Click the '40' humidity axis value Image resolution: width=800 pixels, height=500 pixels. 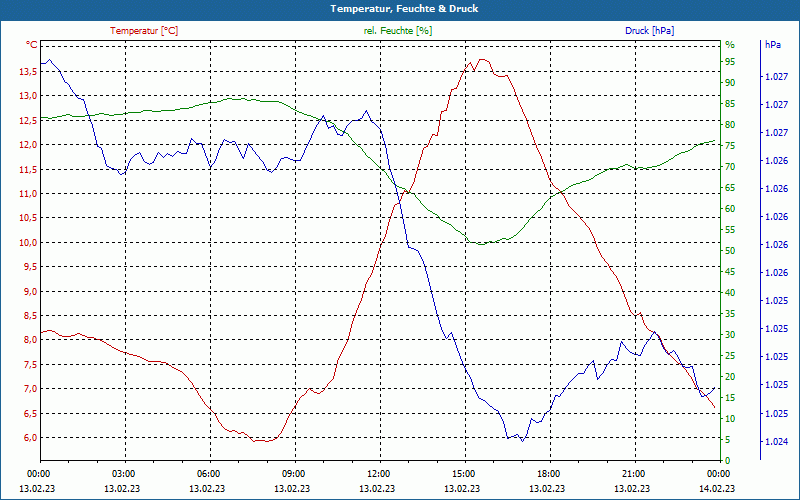(730, 293)
